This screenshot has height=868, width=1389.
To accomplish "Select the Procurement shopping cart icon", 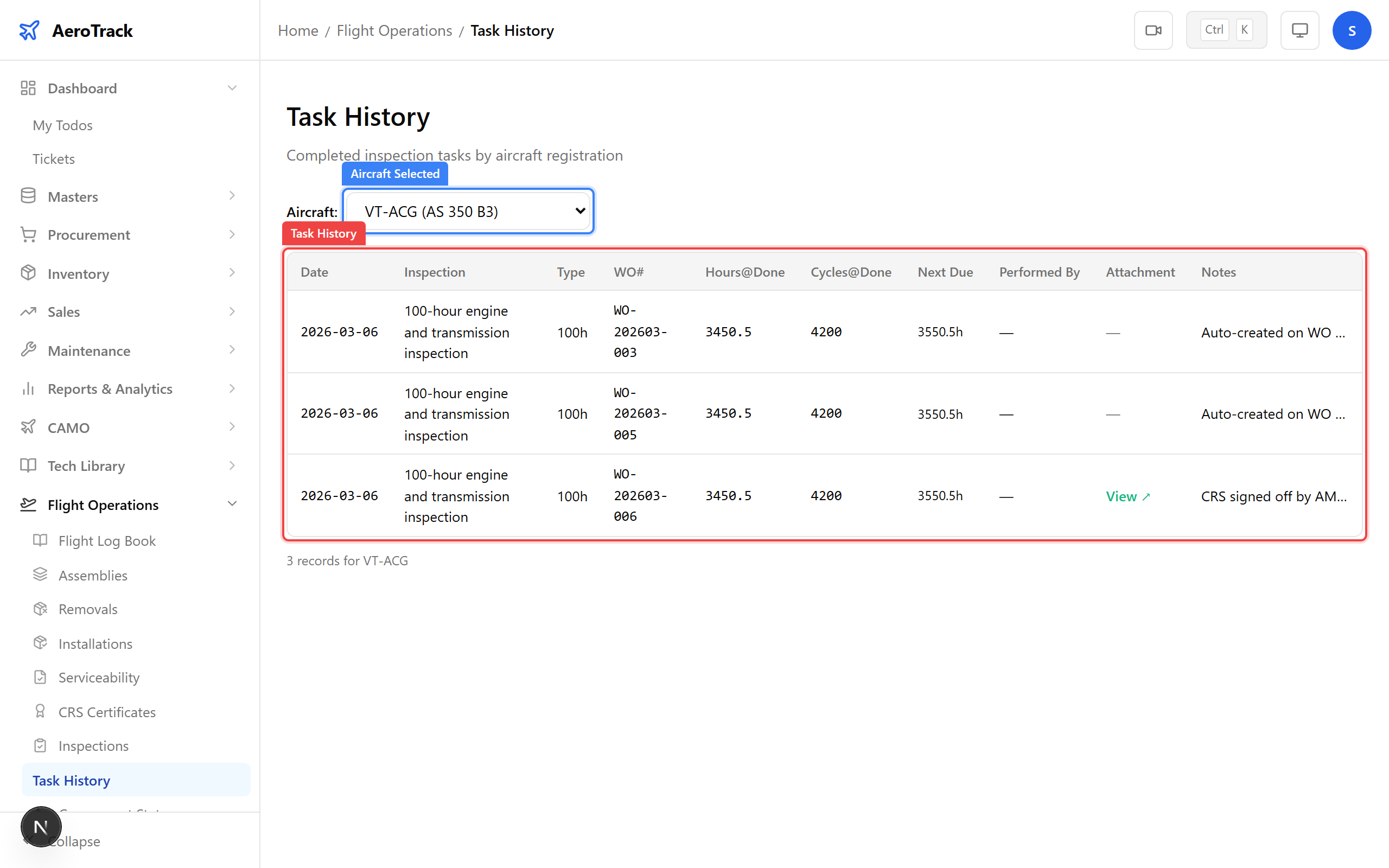I will [x=28, y=234].
